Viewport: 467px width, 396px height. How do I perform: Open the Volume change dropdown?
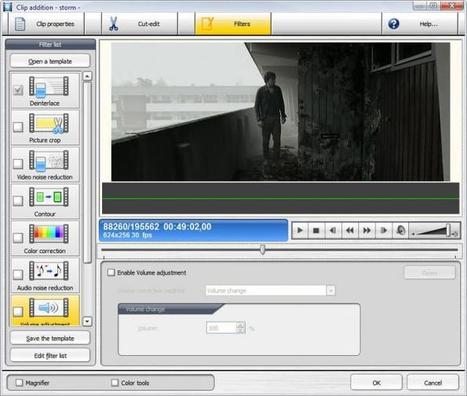270,290
